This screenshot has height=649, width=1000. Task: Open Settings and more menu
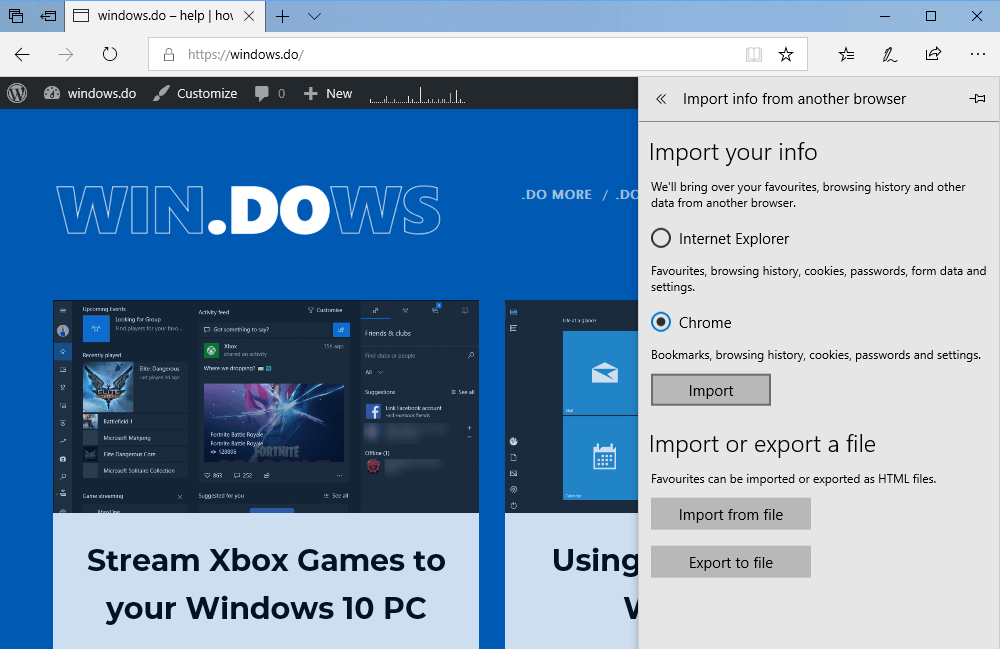(x=977, y=54)
